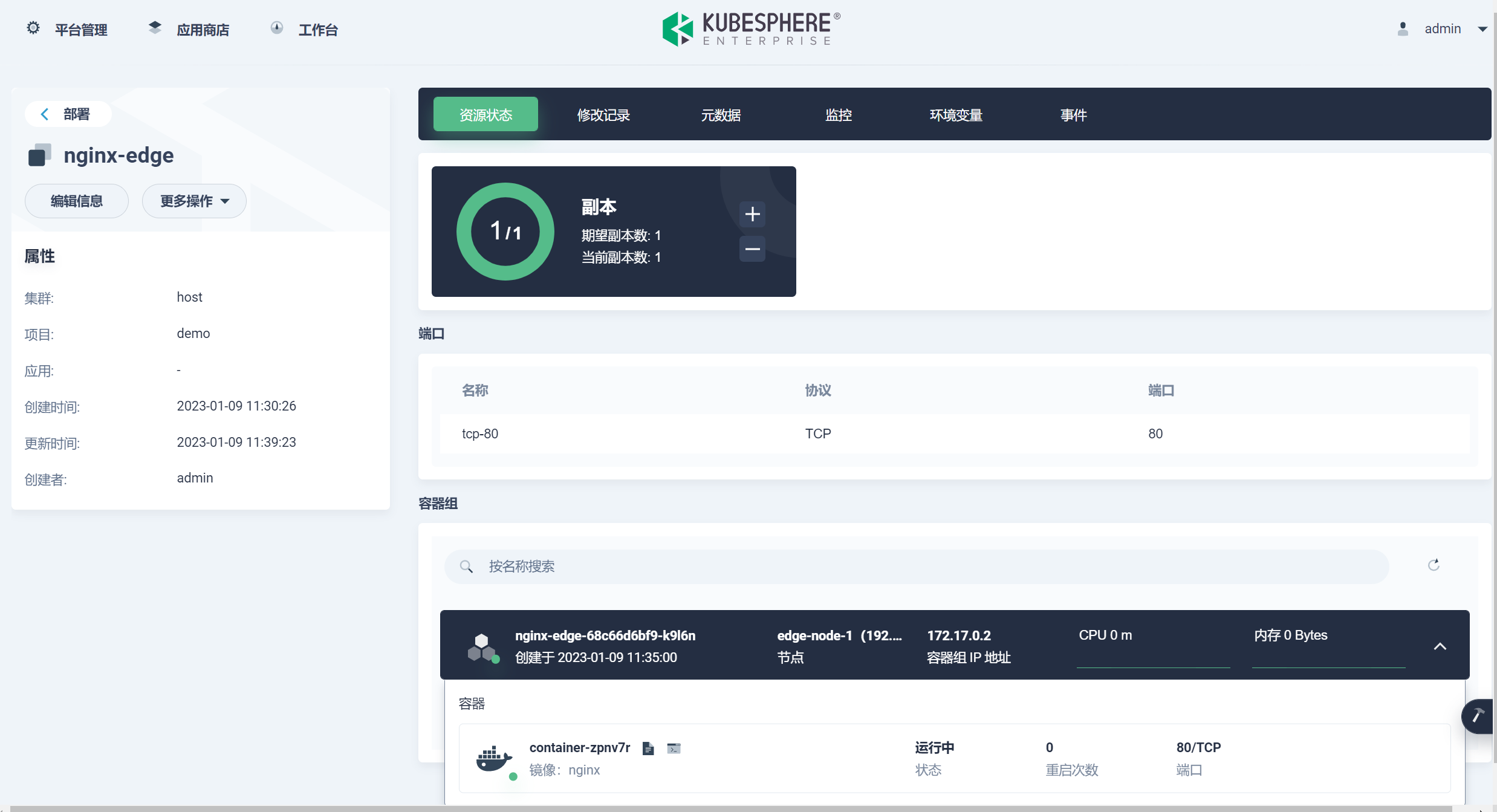Open the container terminal icon
1497x812 pixels.
pos(674,749)
